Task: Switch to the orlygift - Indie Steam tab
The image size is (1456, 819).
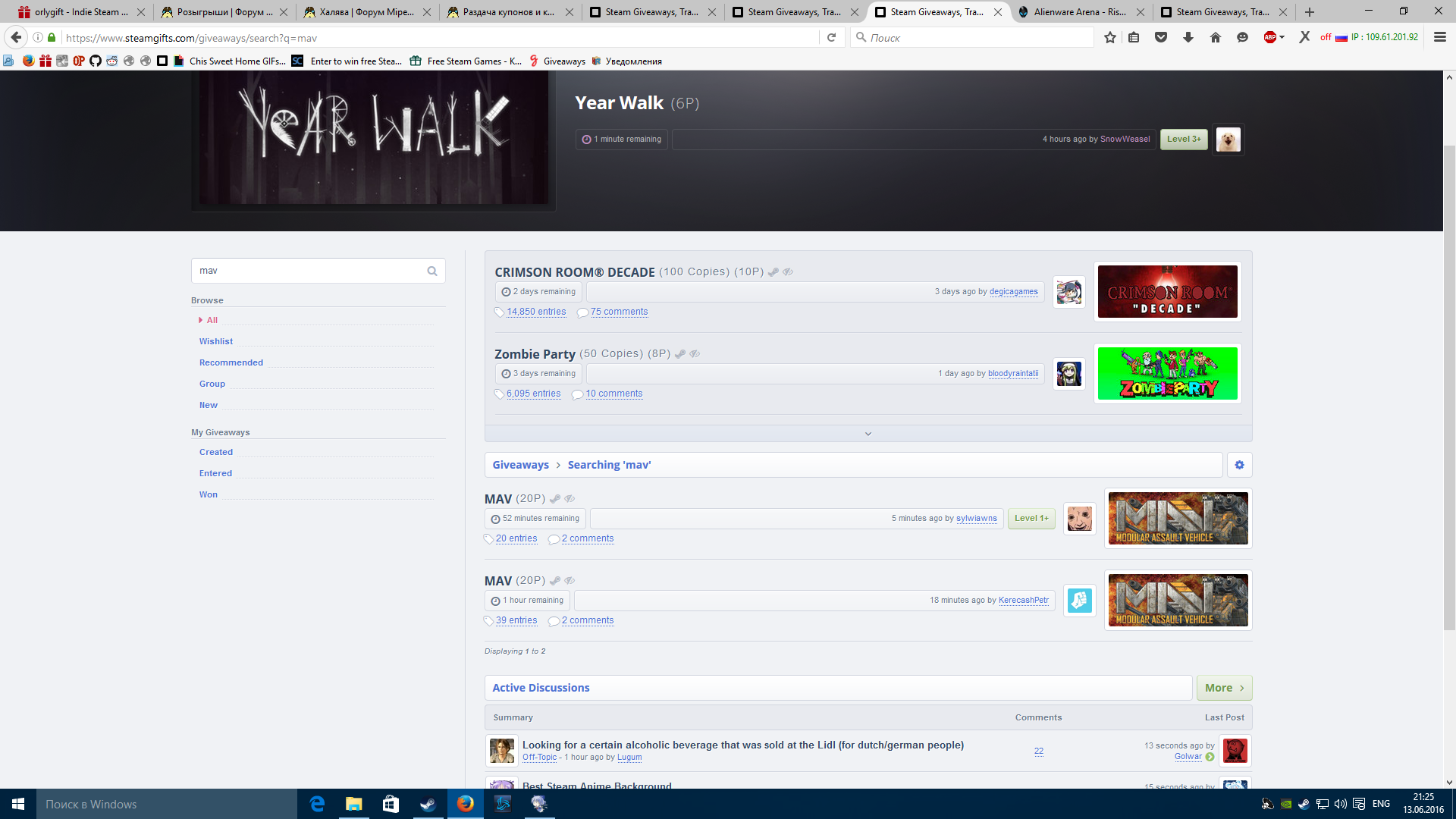Action: 81,11
